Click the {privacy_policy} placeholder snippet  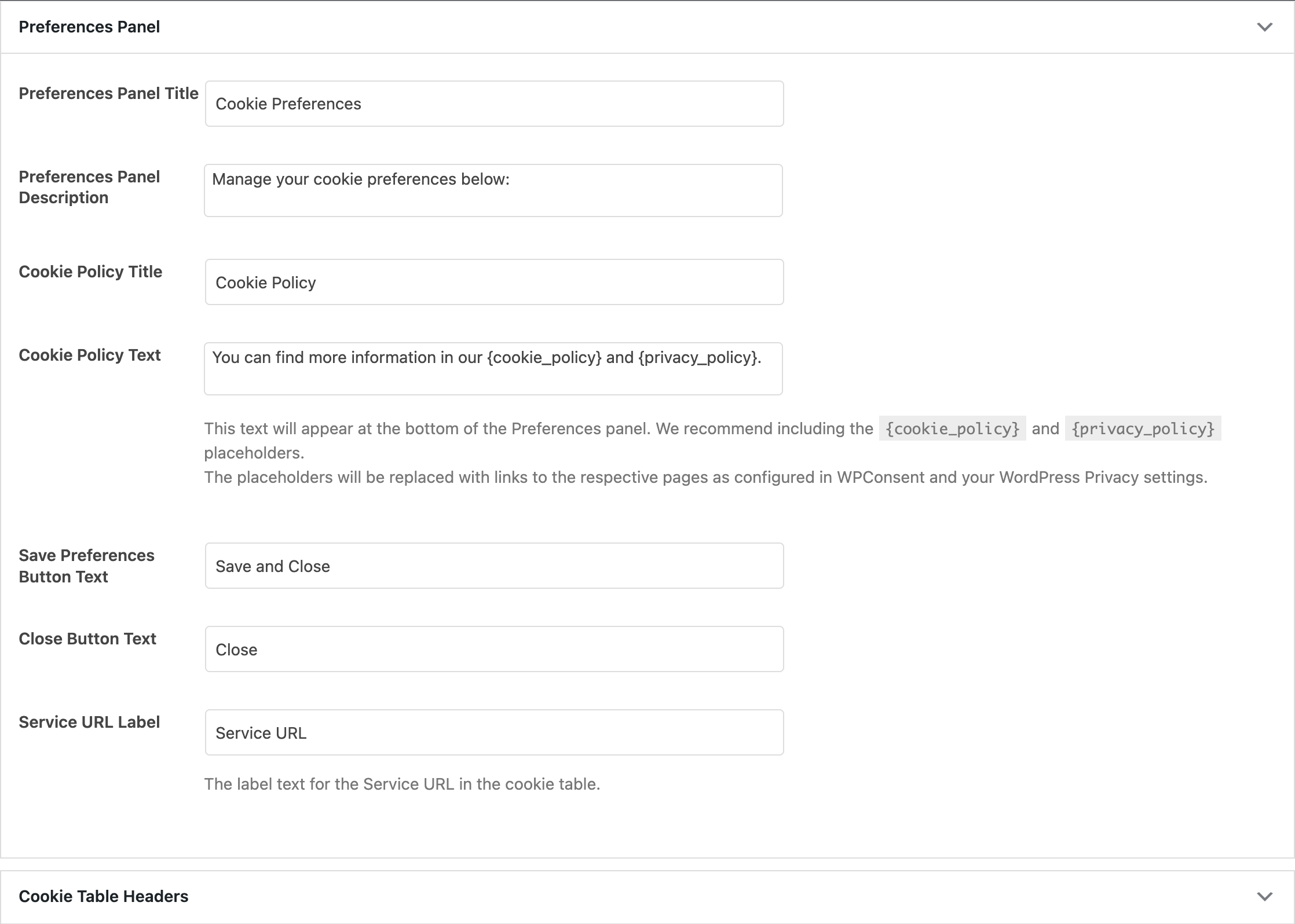pos(1142,428)
